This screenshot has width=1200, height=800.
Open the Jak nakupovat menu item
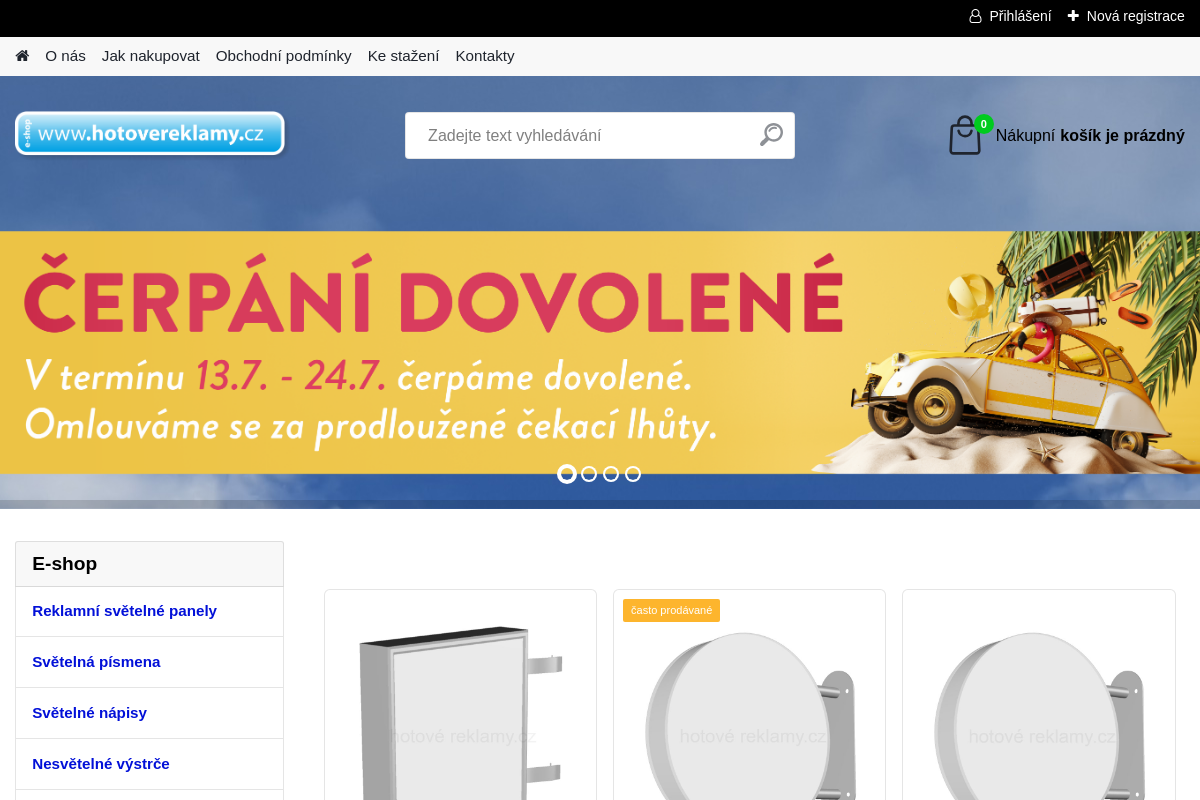coord(151,56)
